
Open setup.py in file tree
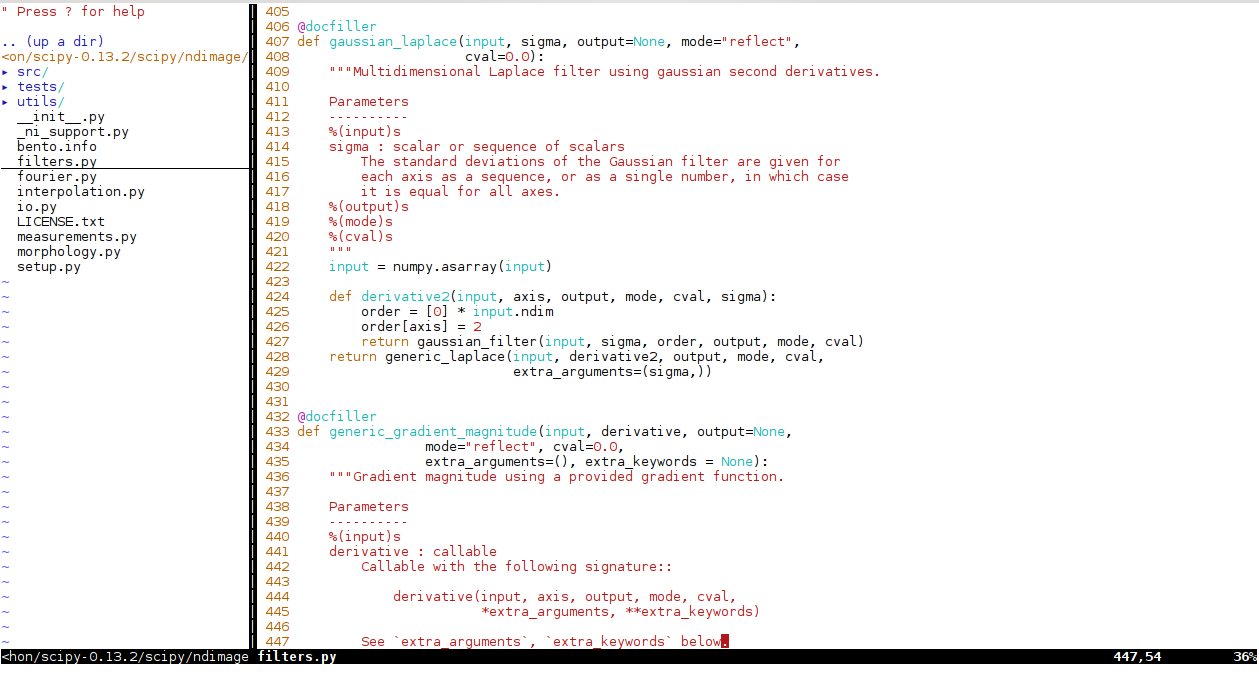click(48, 267)
